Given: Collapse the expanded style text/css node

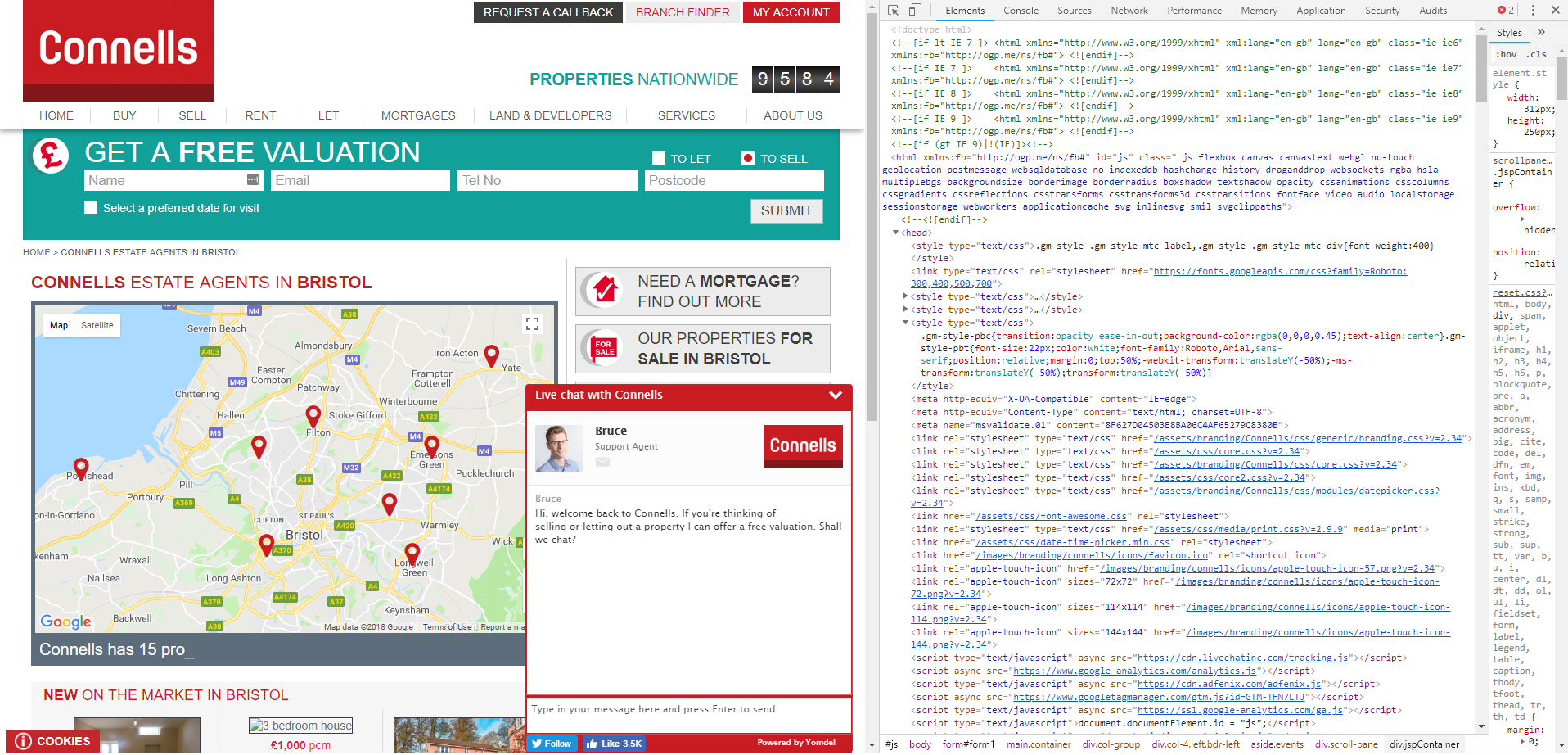Looking at the screenshot, I should (906, 323).
